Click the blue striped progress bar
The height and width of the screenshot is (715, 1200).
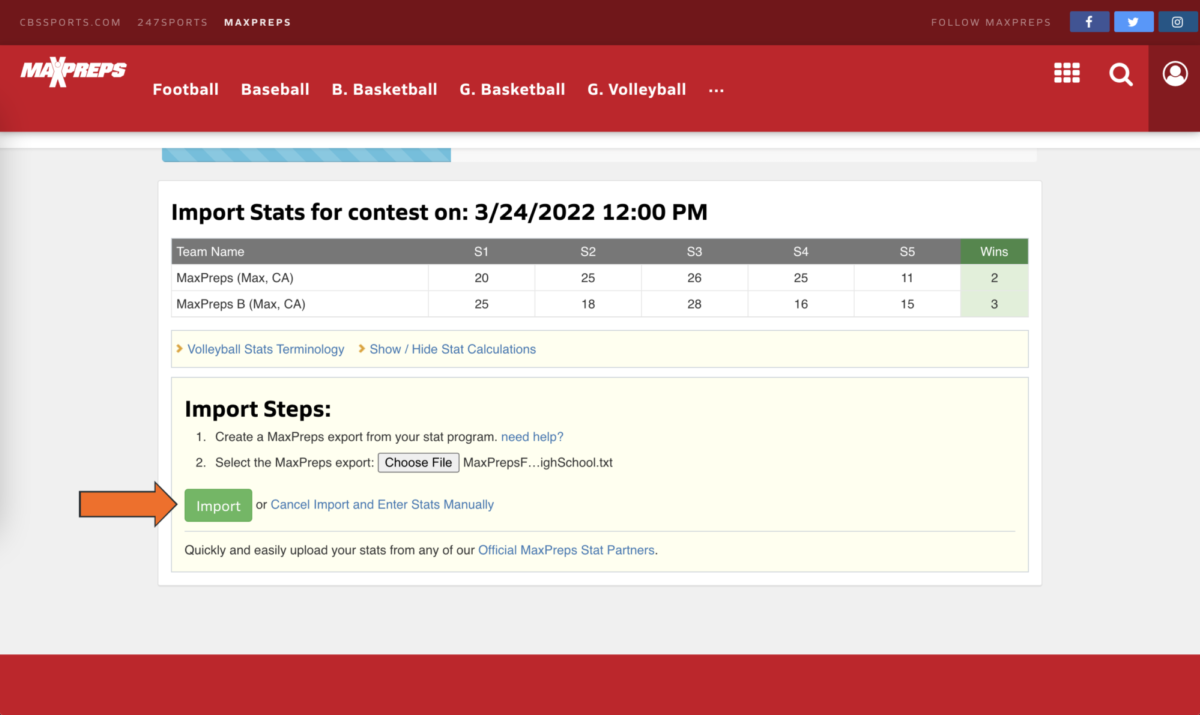tap(306, 155)
